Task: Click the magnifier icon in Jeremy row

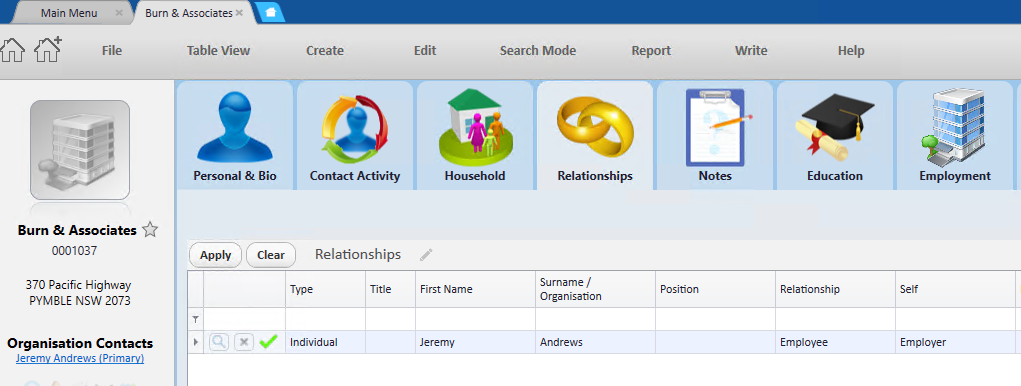Action: pos(219,342)
